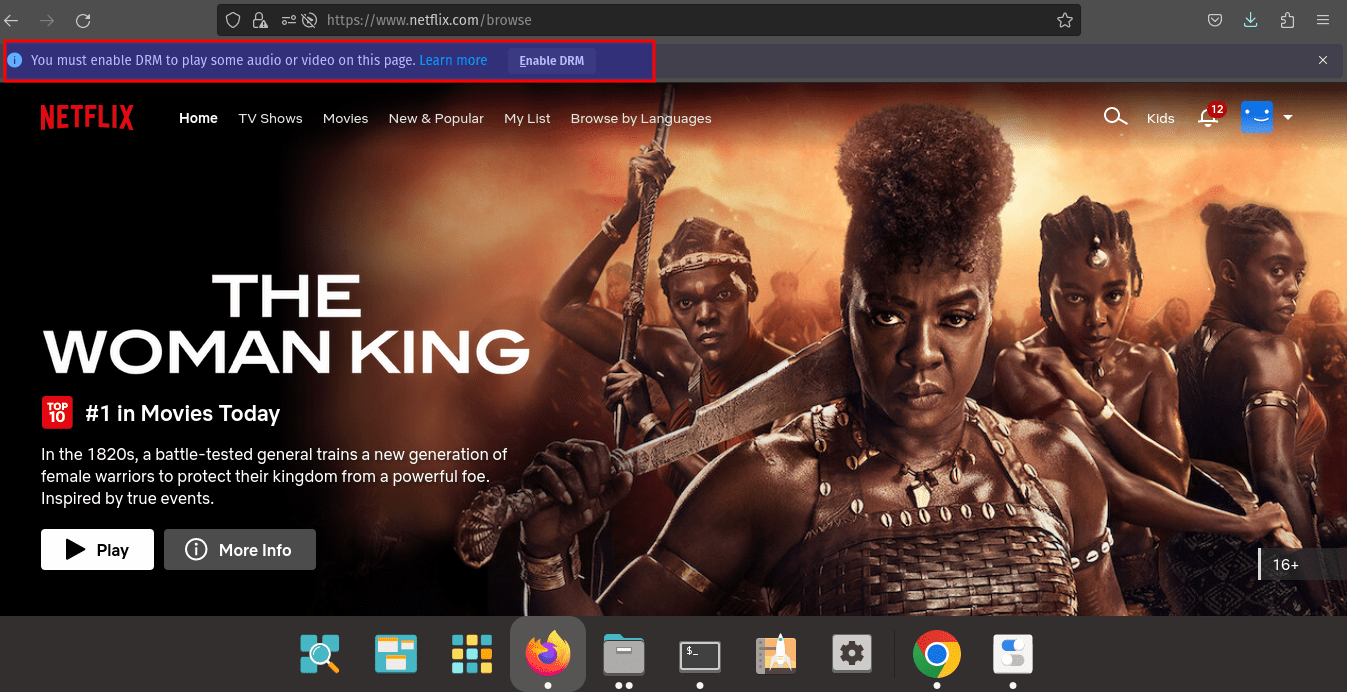The width and height of the screenshot is (1347, 692).
Task: Open the tracking protection shield icon
Action: pyautogui.click(x=233, y=20)
